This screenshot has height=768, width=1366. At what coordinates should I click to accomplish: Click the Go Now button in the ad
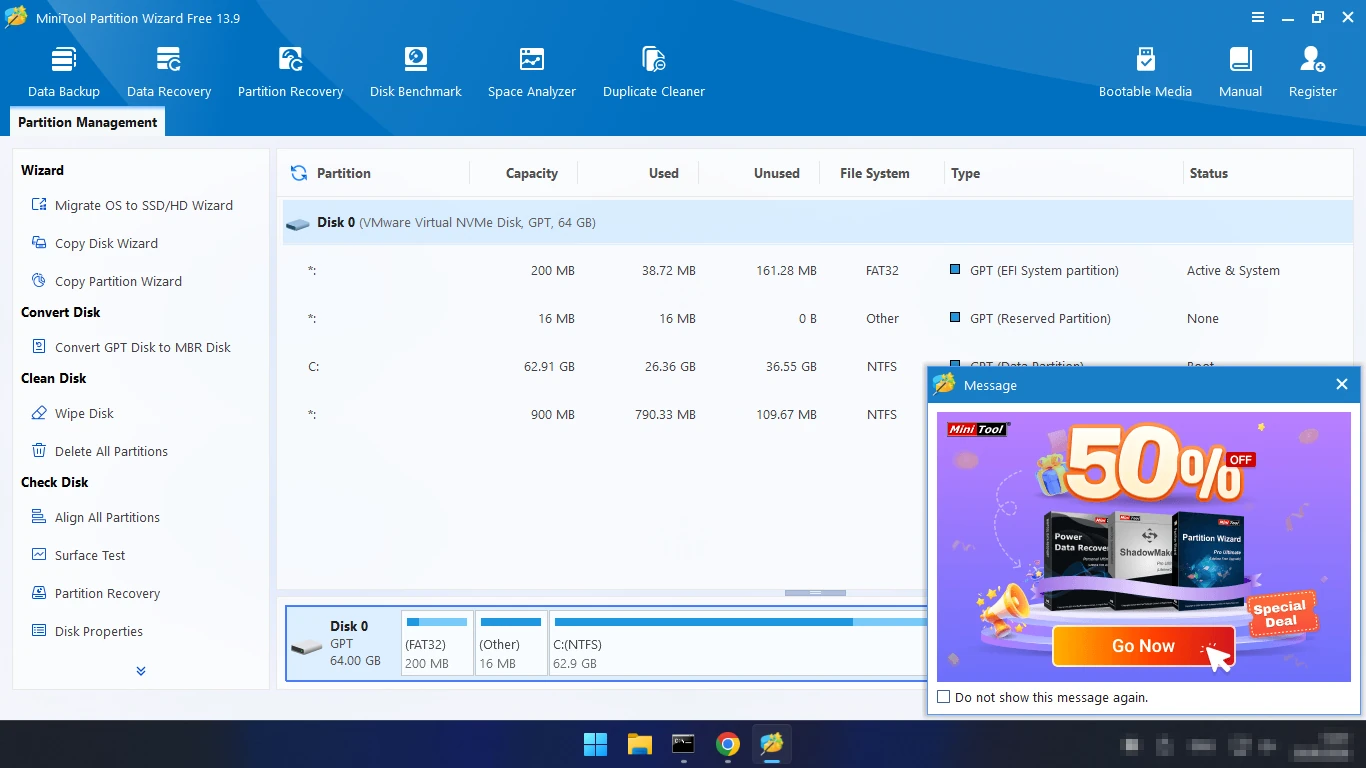(1143, 646)
